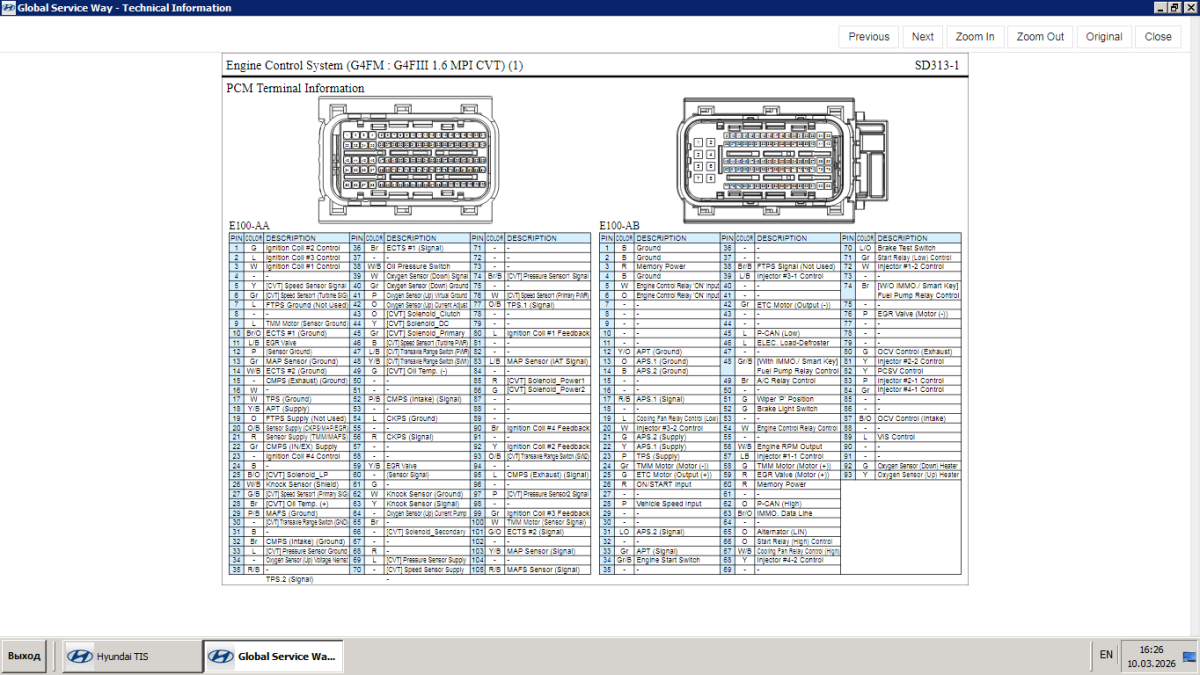Click the E100-AA connector diagram
This screenshot has height=675, width=1200.
tap(406, 160)
